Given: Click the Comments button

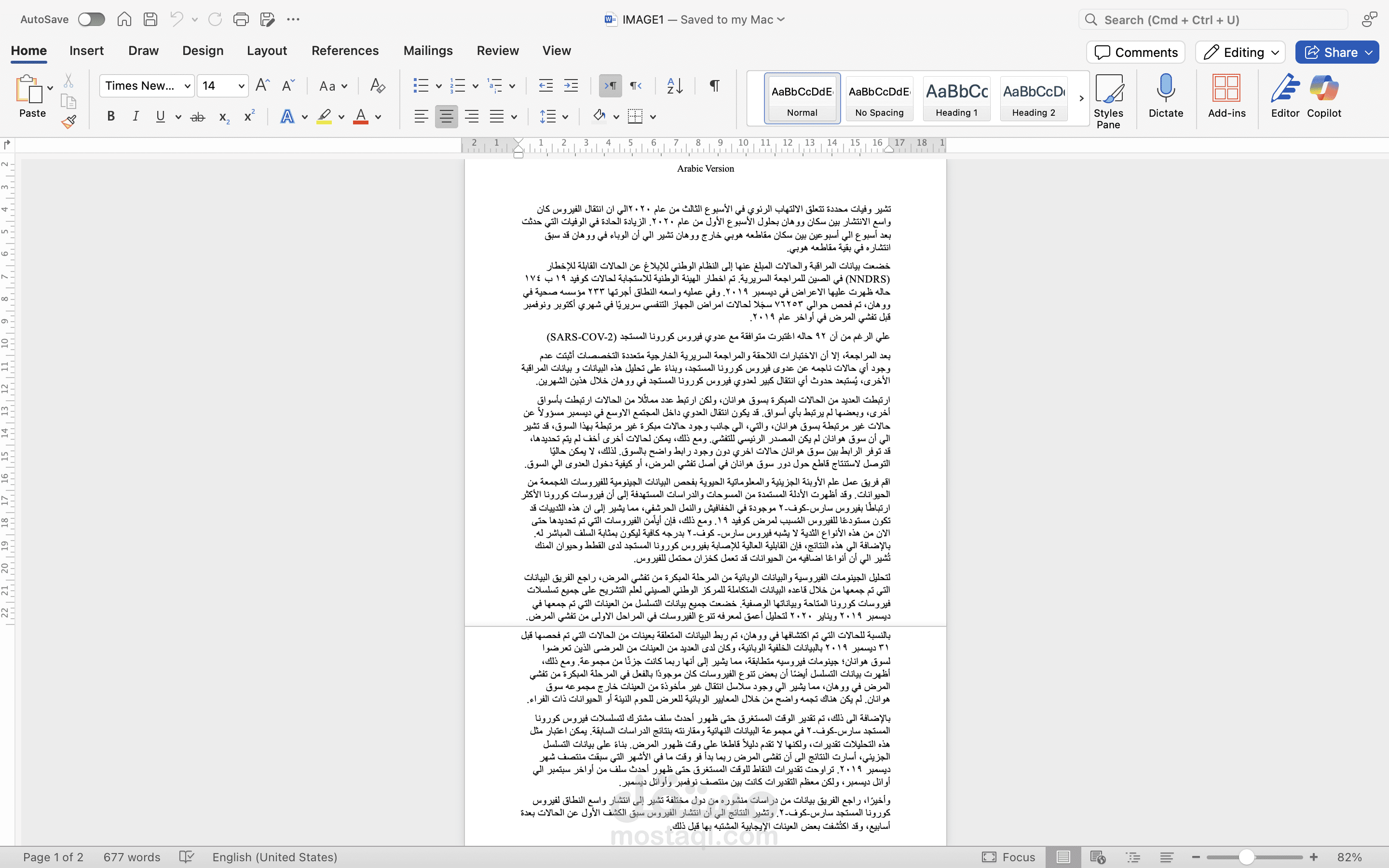Looking at the screenshot, I should coord(1135,52).
